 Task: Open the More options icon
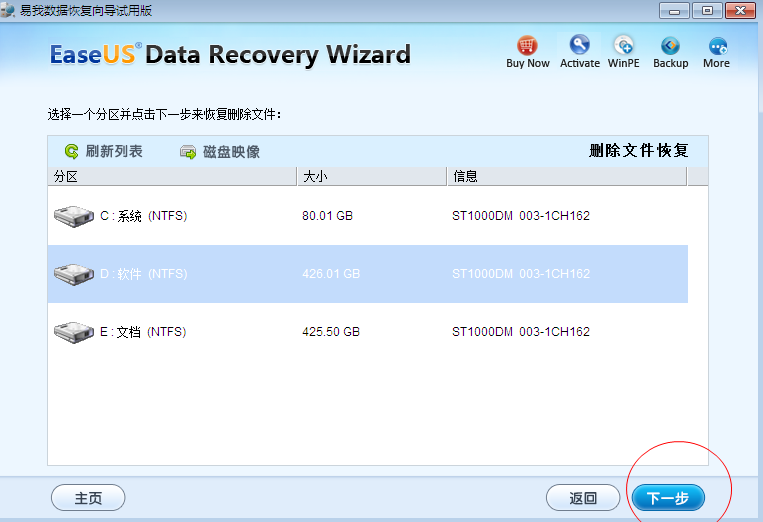[716, 46]
